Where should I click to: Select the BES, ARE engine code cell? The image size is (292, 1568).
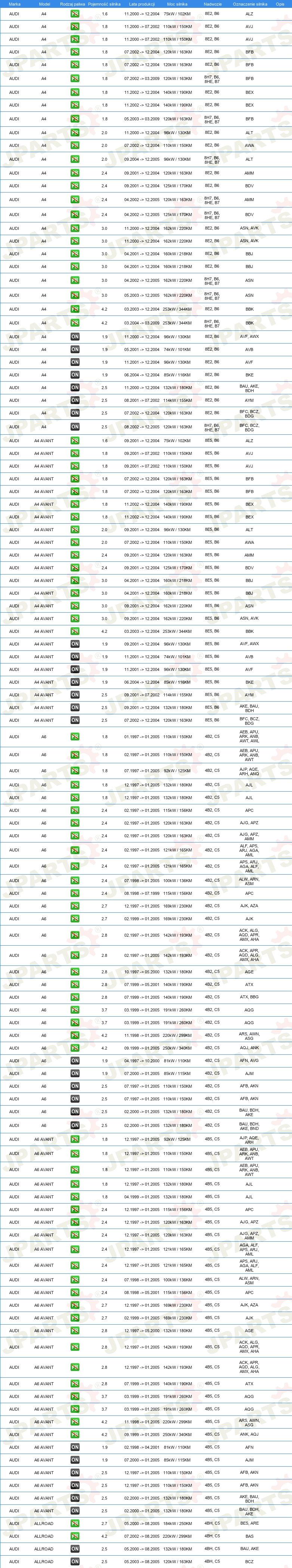(x=249, y=1524)
